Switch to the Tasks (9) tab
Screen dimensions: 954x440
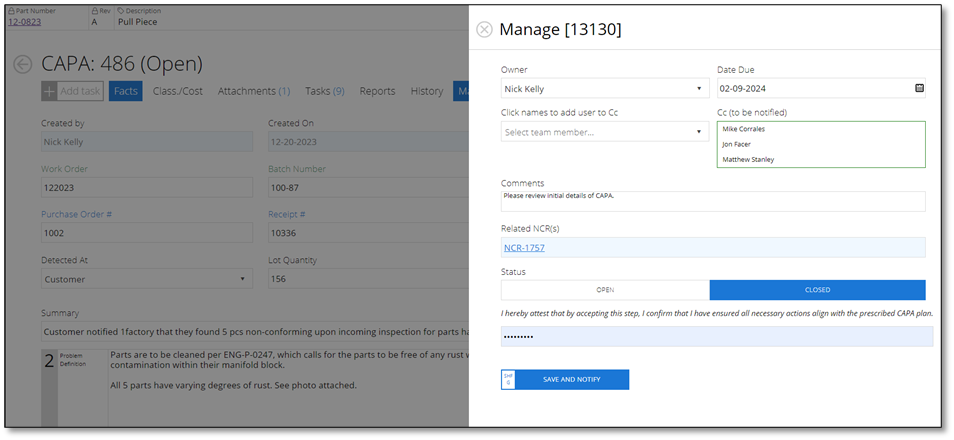pyautogui.click(x=325, y=91)
